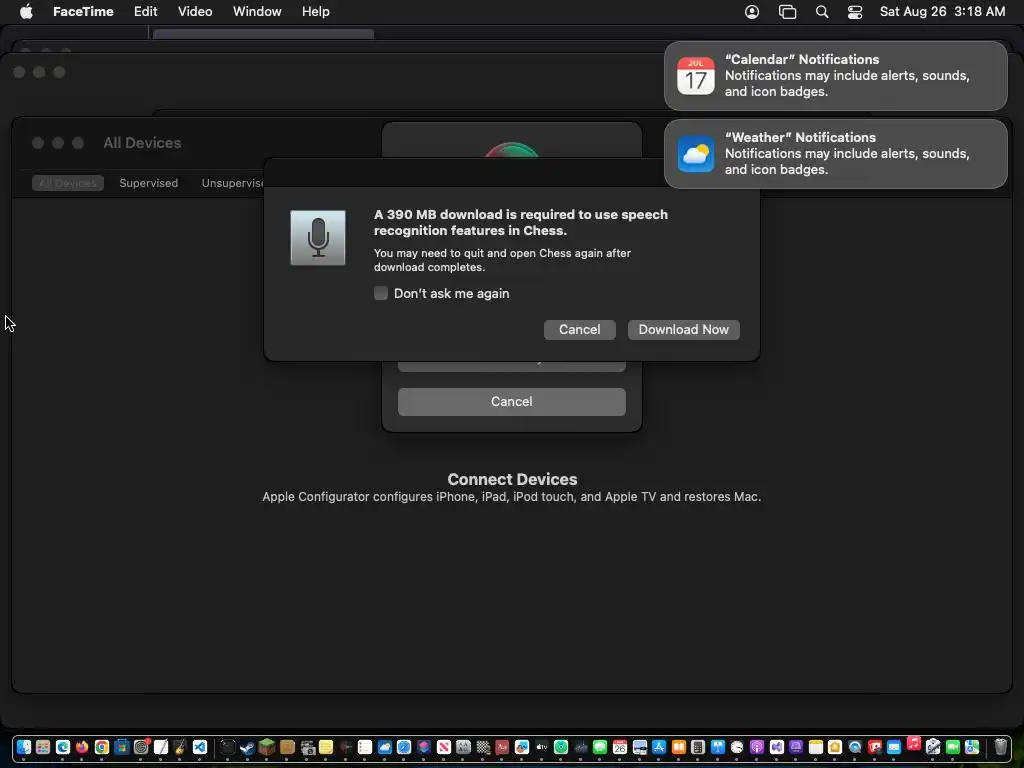
Task: Open System Settings from the Dock
Action: [141, 747]
